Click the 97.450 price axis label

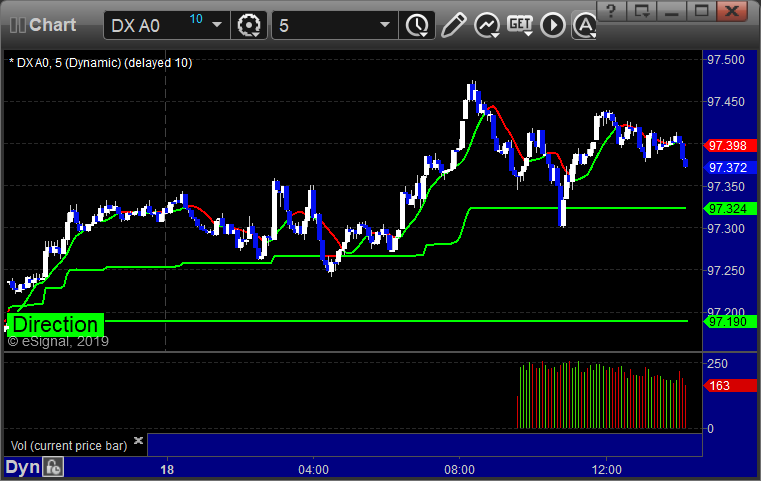point(726,102)
